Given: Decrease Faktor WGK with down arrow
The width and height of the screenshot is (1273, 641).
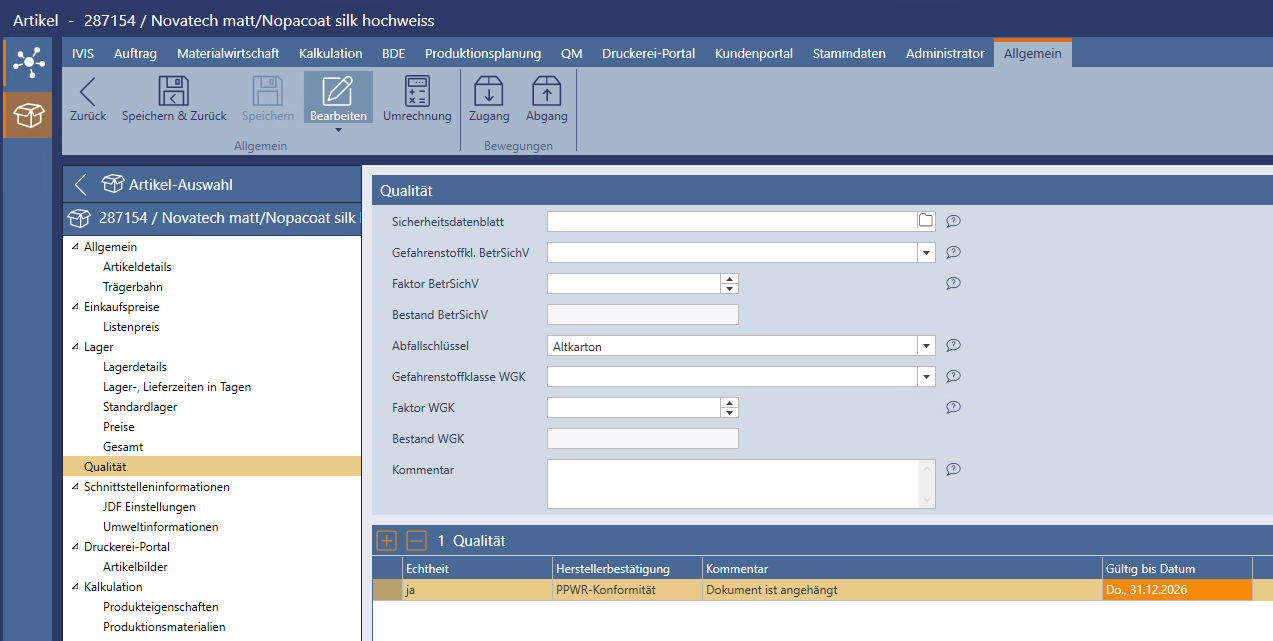Looking at the screenshot, I should pyautogui.click(x=730, y=412).
